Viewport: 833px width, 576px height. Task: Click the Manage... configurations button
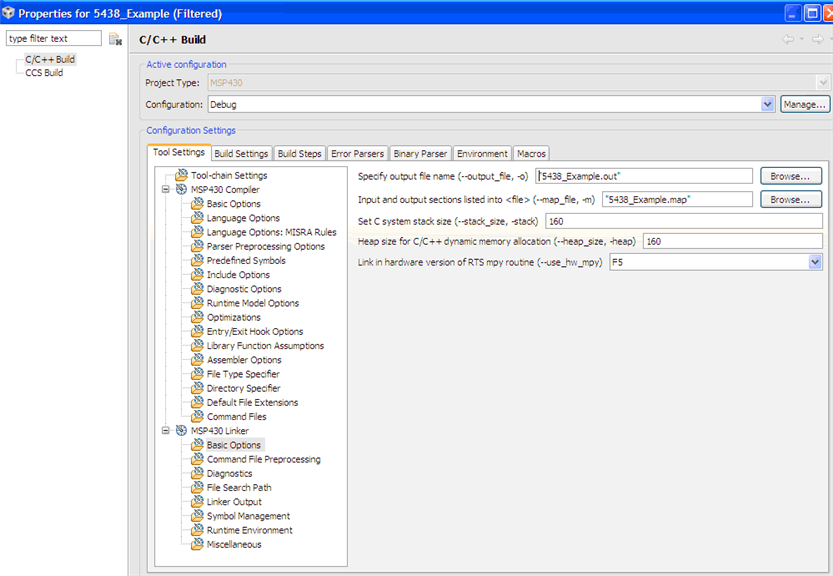pyautogui.click(x=805, y=104)
